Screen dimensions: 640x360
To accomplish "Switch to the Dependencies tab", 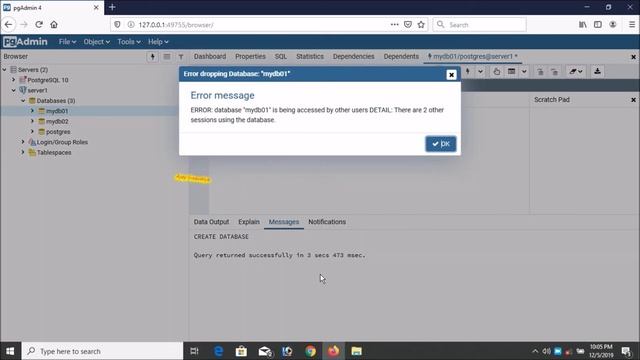I will pos(353,56).
